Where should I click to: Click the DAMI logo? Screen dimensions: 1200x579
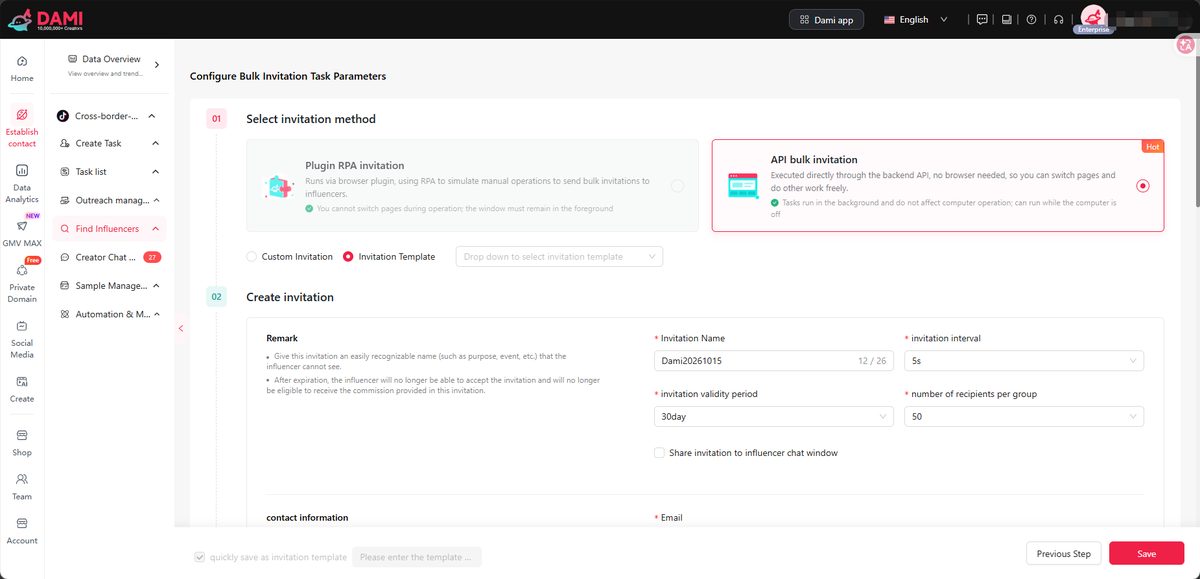click(x=46, y=19)
